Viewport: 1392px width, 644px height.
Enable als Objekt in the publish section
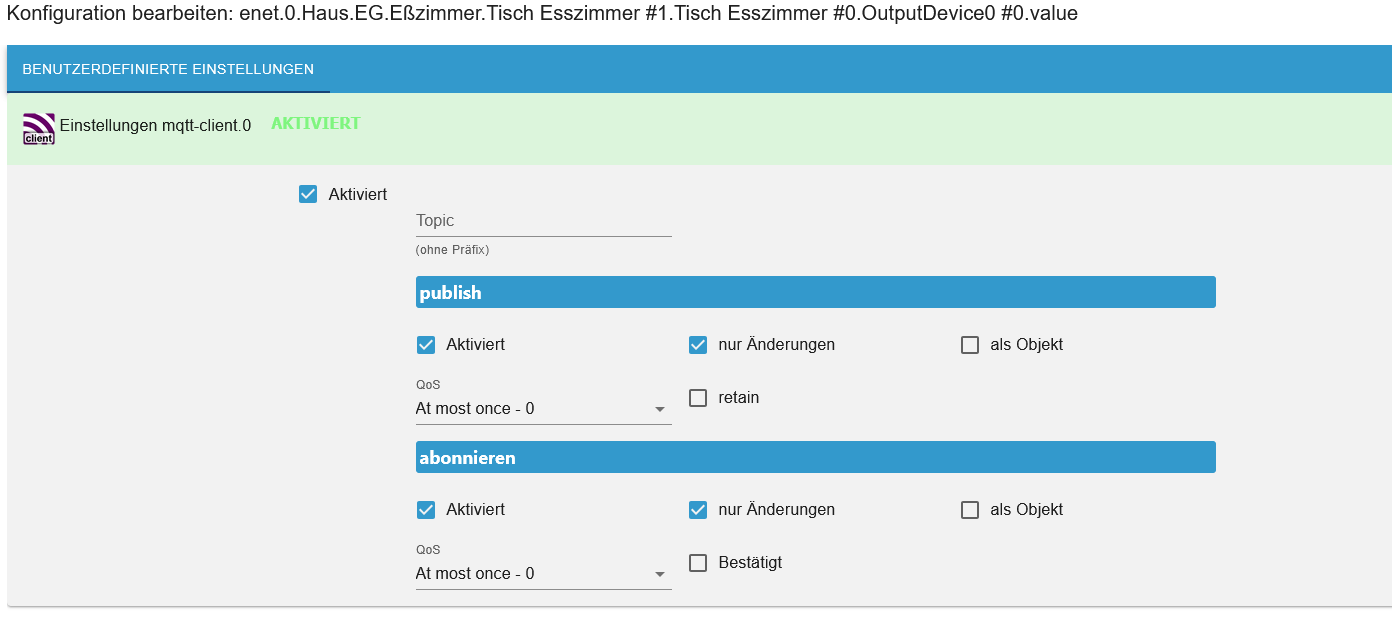click(970, 345)
